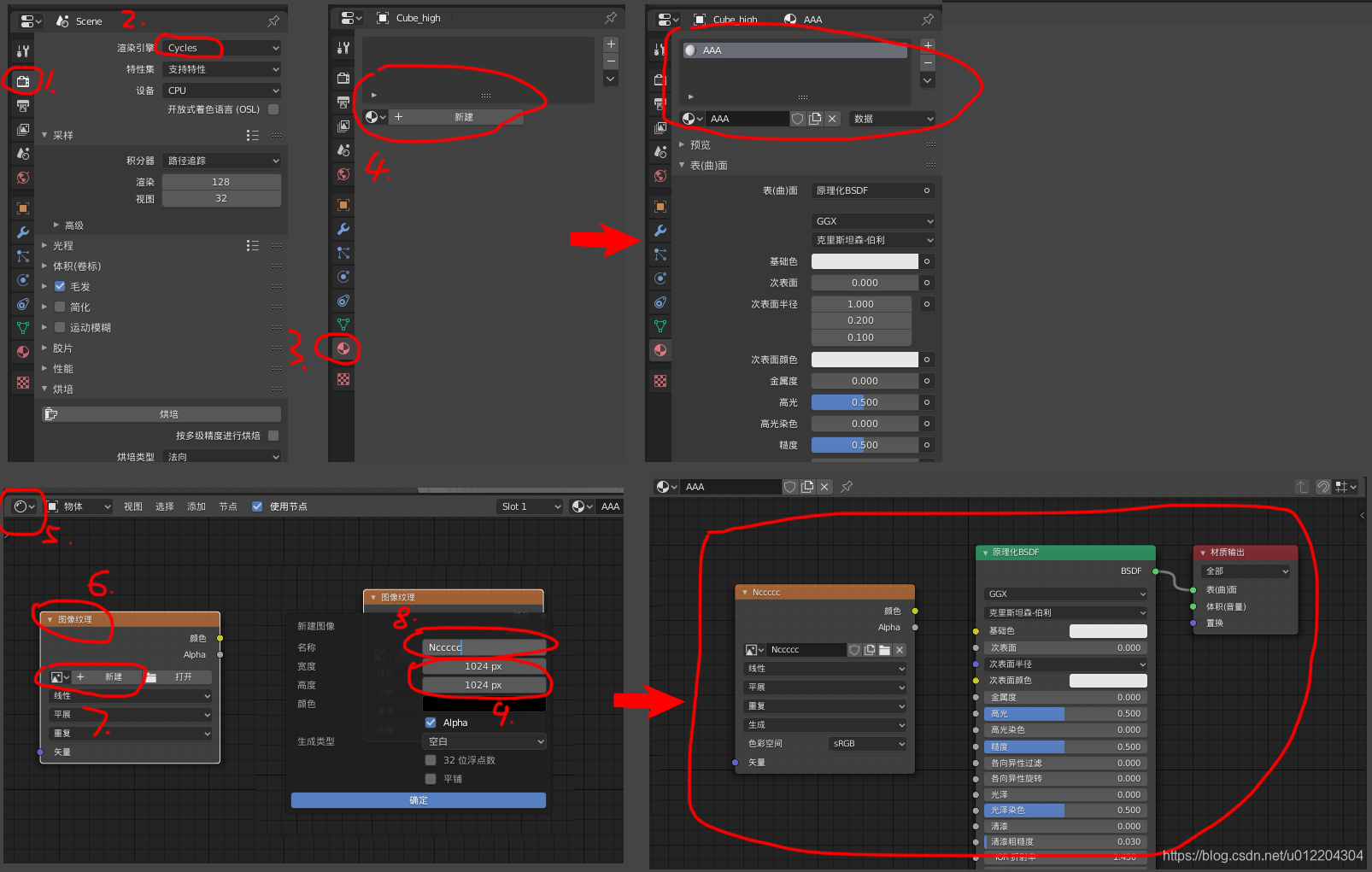
Task: Open Object Constraints tab in Scene panel
Action: [23, 304]
